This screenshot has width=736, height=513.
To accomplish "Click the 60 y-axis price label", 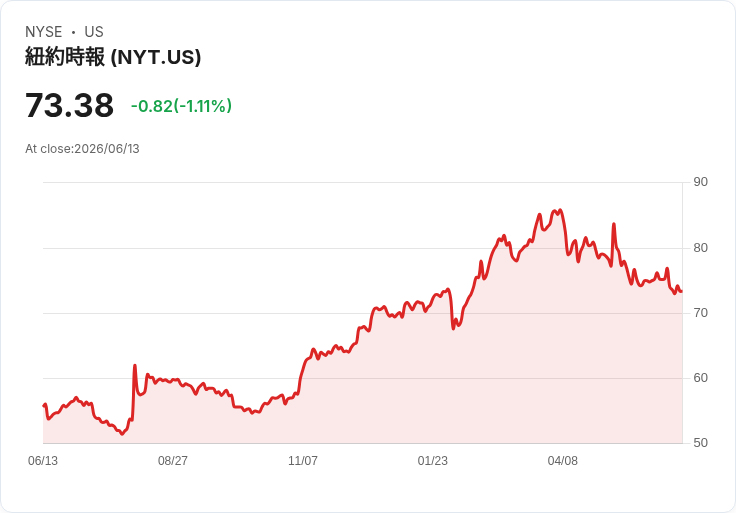I will 700,378.
